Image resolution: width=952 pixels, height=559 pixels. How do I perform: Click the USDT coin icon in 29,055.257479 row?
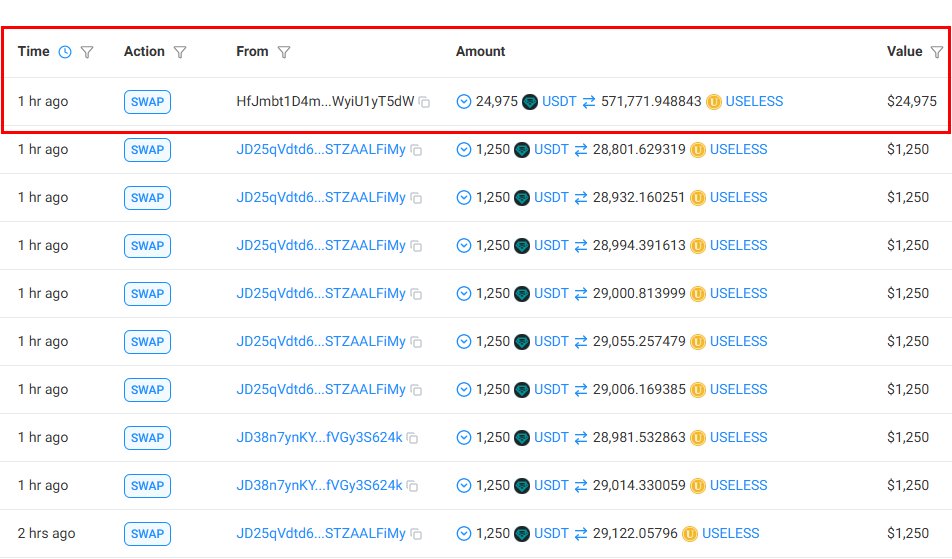(522, 342)
